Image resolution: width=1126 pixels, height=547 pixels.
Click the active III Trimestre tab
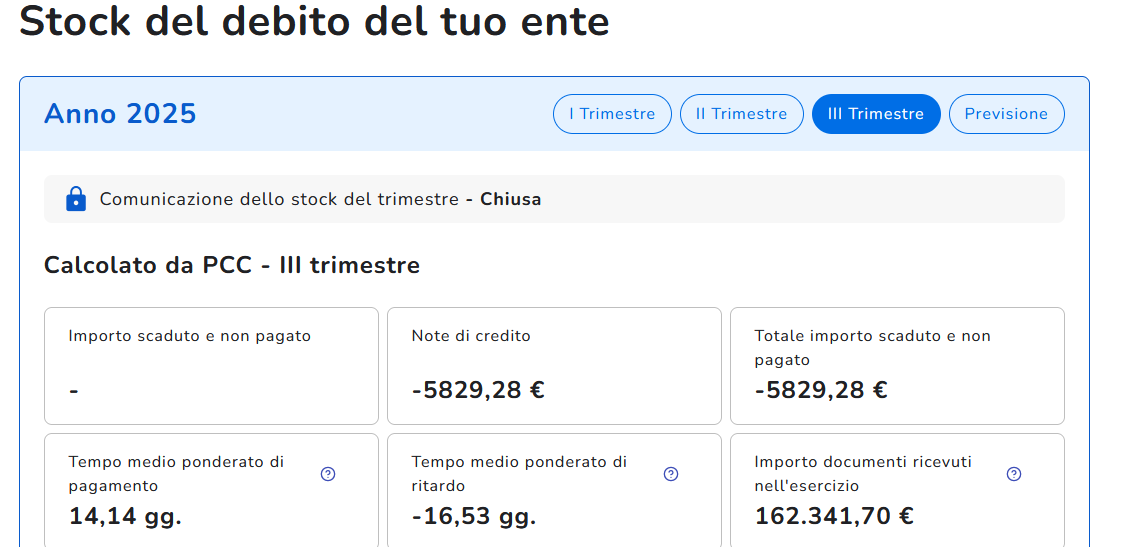(876, 114)
